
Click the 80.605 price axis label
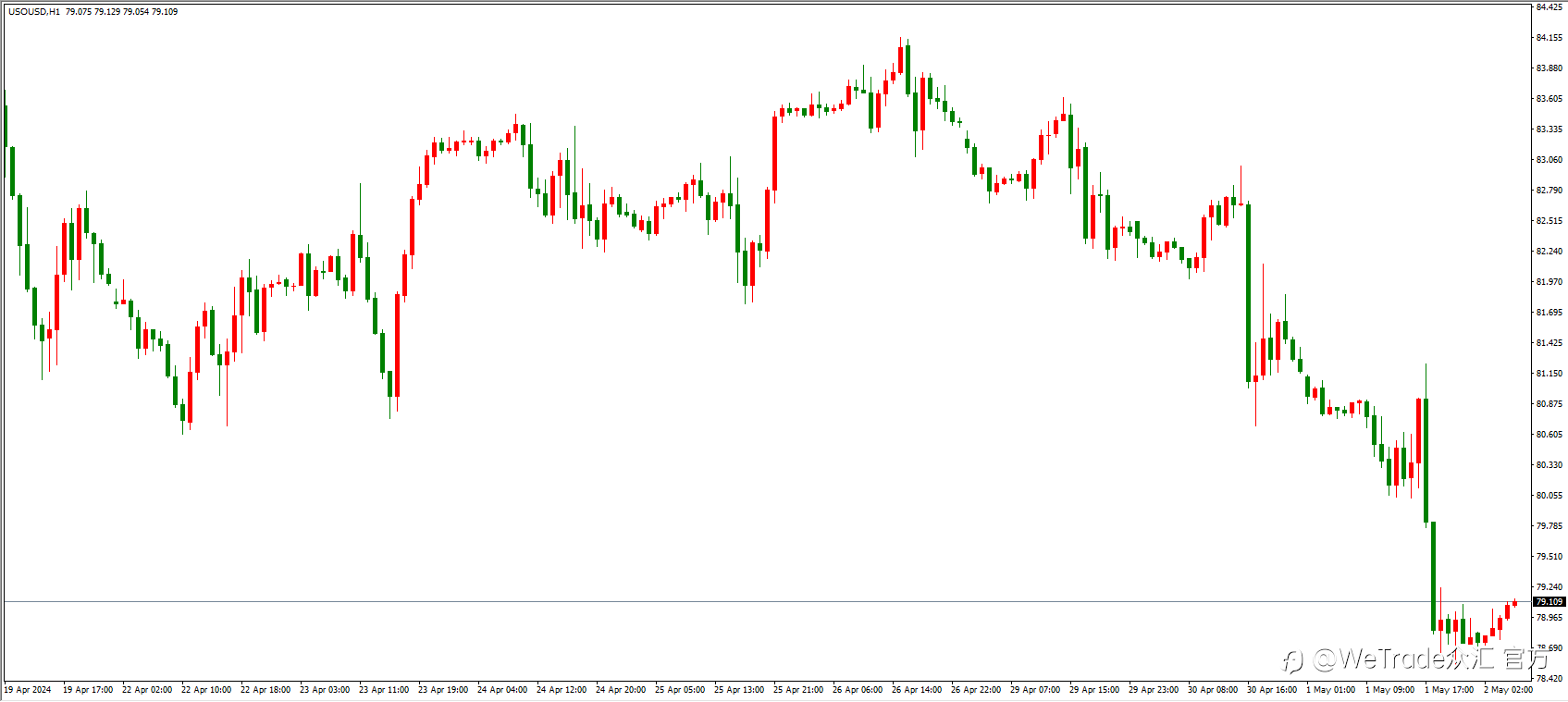click(1549, 435)
